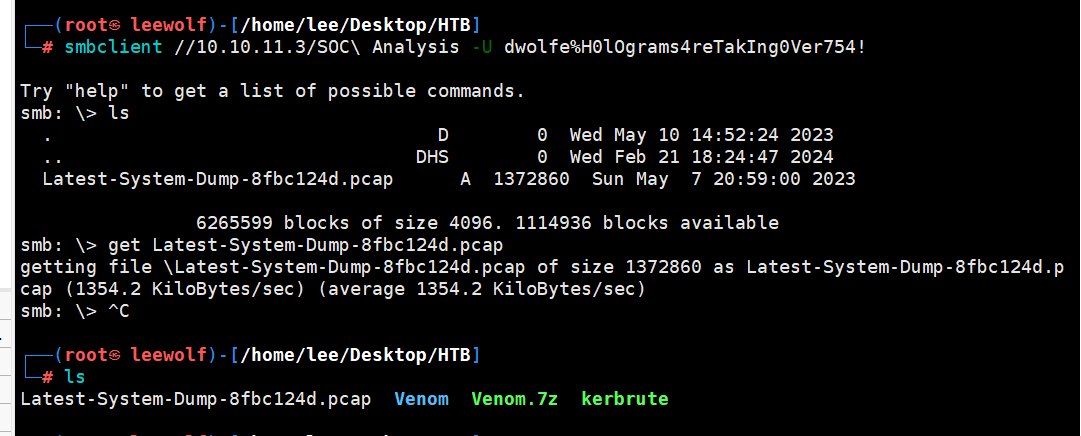Click the green Venom.7z archive name
This screenshot has height=436, width=1081.
(514, 399)
